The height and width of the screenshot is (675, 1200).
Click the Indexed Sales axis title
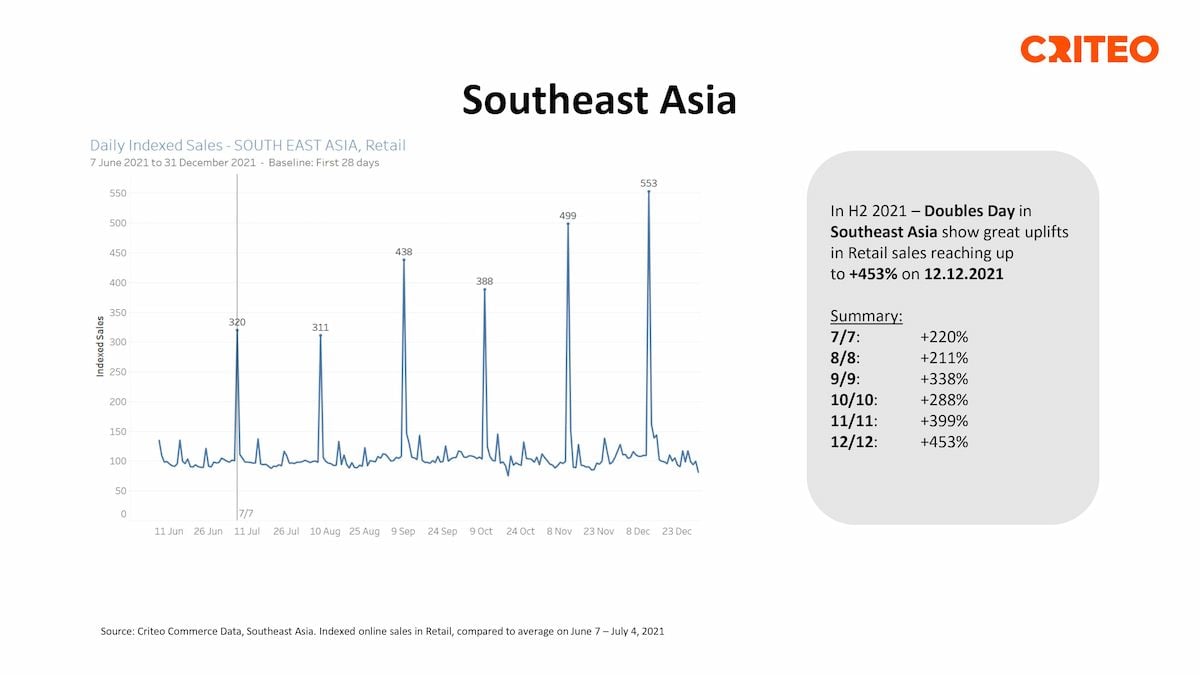point(100,347)
